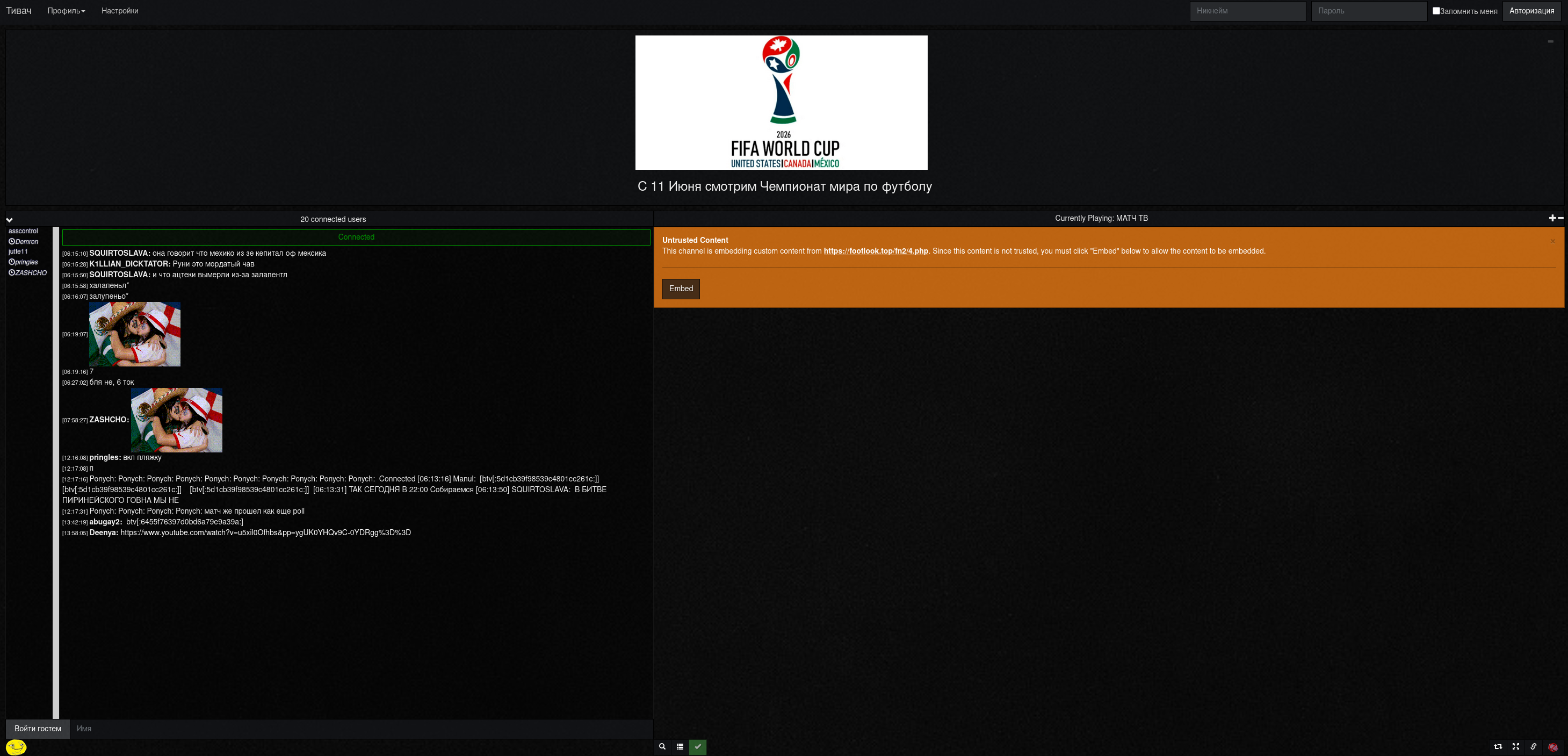Click the banner caption about Чемпионат мира
The height and width of the screenshot is (756, 1568).
pyautogui.click(x=785, y=186)
